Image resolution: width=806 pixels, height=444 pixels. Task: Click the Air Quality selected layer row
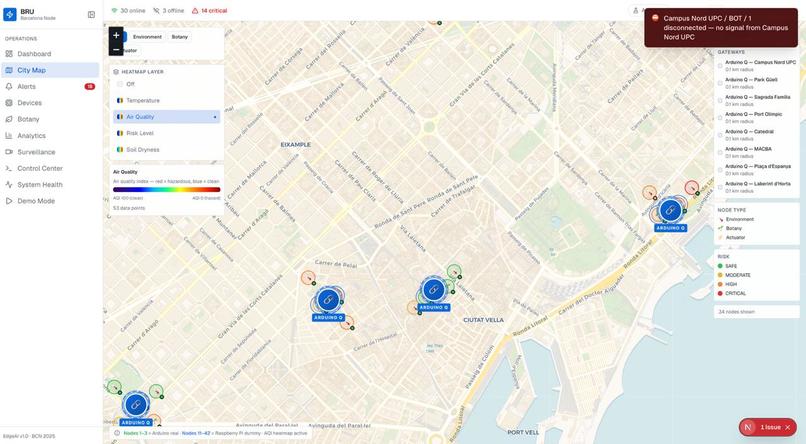[167, 117]
